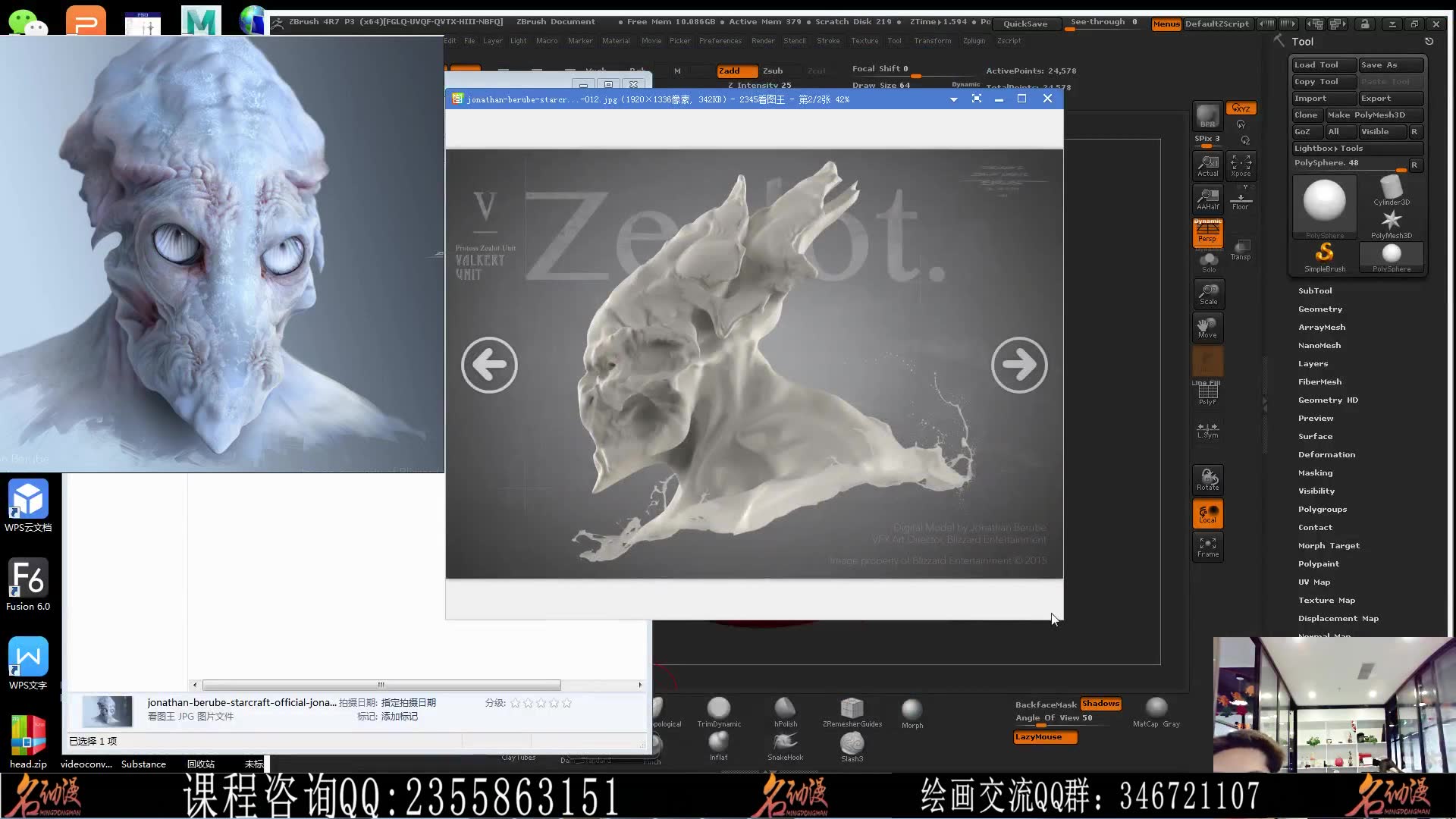1456x819 pixels.
Task: Select the Scale navigation icon
Action: tap(1208, 294)
